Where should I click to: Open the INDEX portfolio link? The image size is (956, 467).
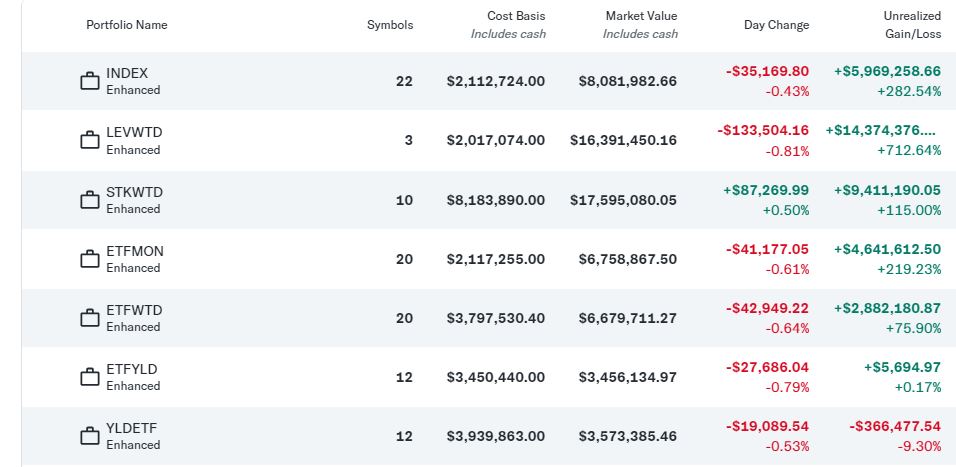pos(127,73)
